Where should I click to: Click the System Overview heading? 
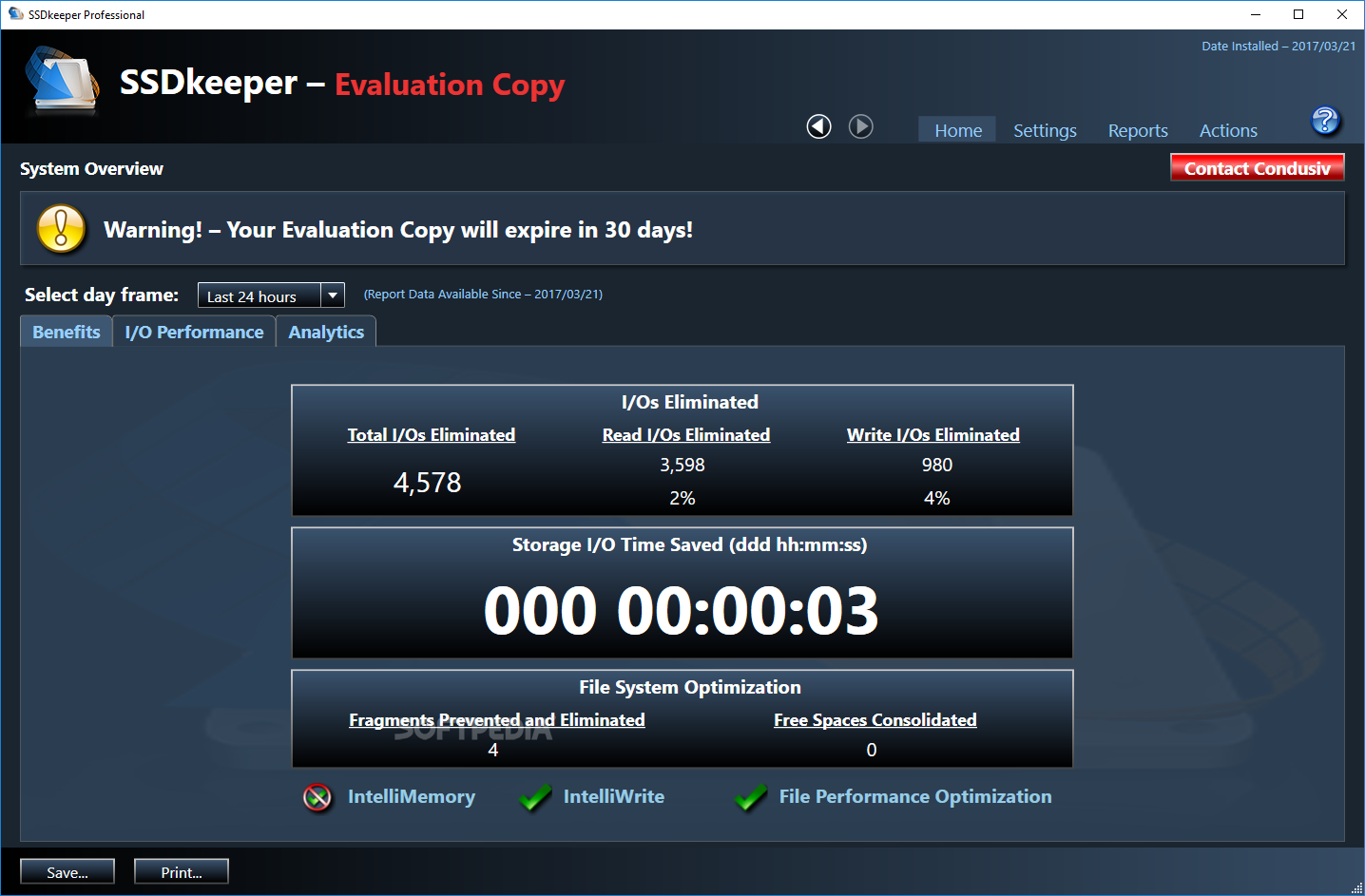coord(91,168)
